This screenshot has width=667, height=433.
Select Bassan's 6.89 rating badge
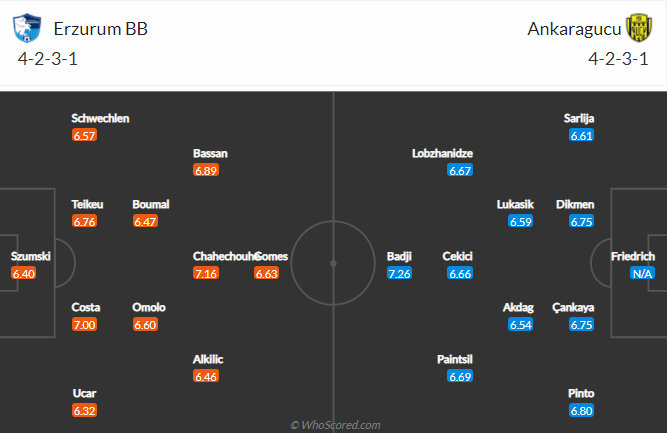pyautogui.click(x=206, y=171)
